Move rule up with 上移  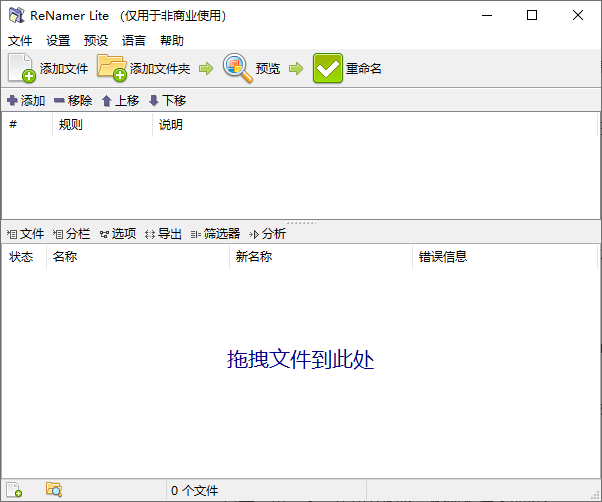click(x=120, y=101)
